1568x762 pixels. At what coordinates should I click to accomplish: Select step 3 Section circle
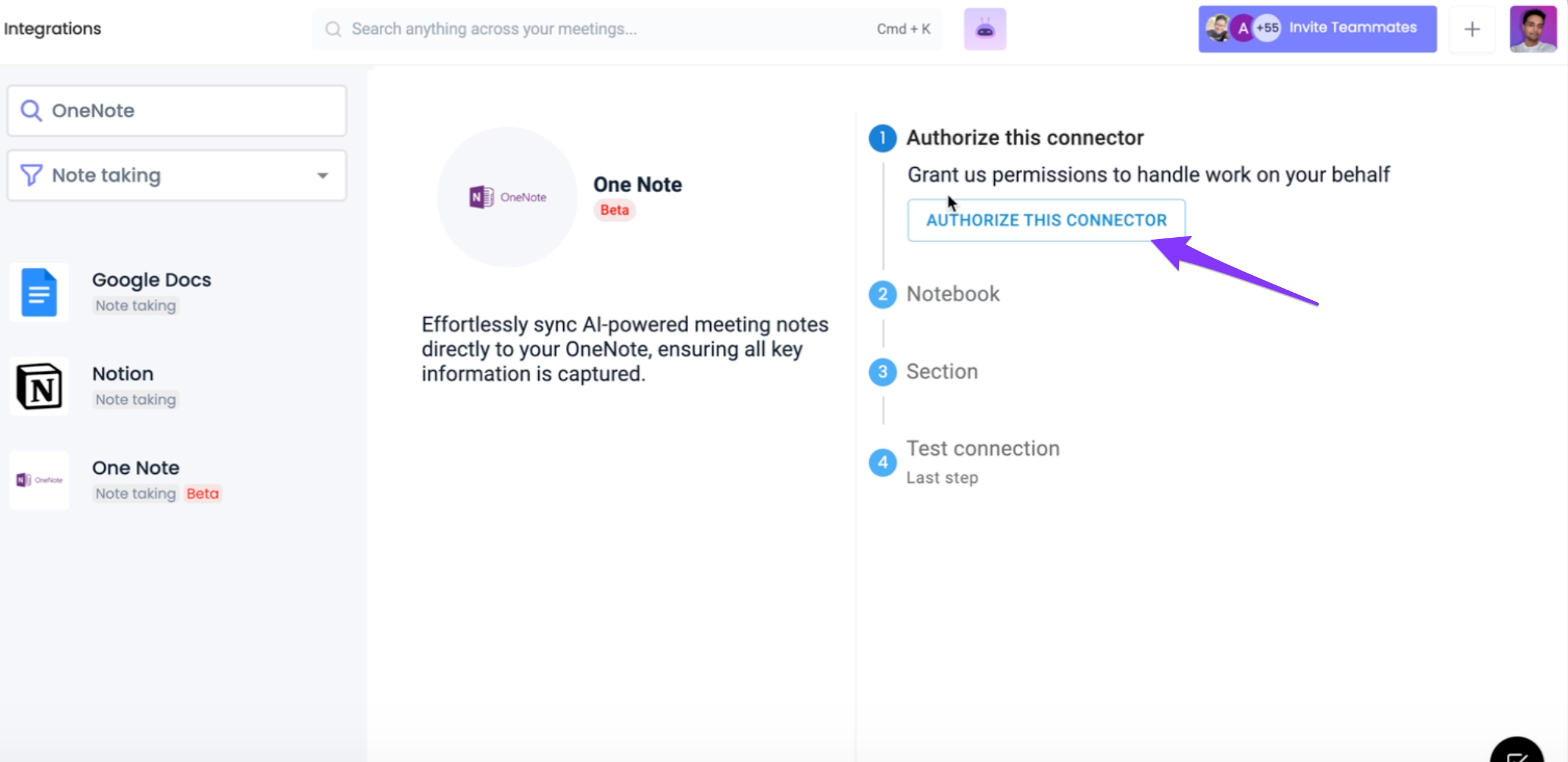[x=882, y=371]
